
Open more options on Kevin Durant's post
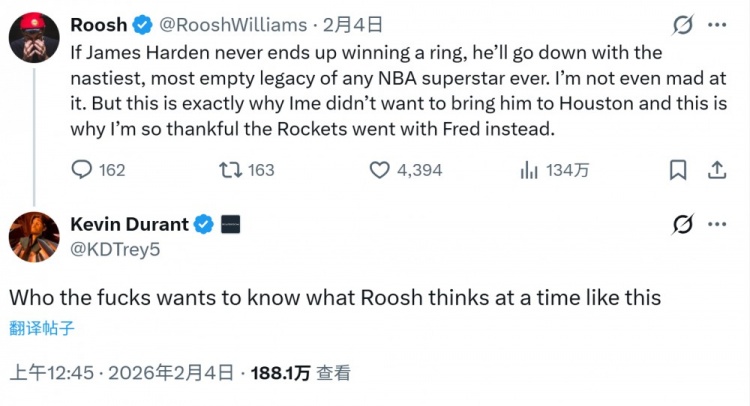point(716,224)
